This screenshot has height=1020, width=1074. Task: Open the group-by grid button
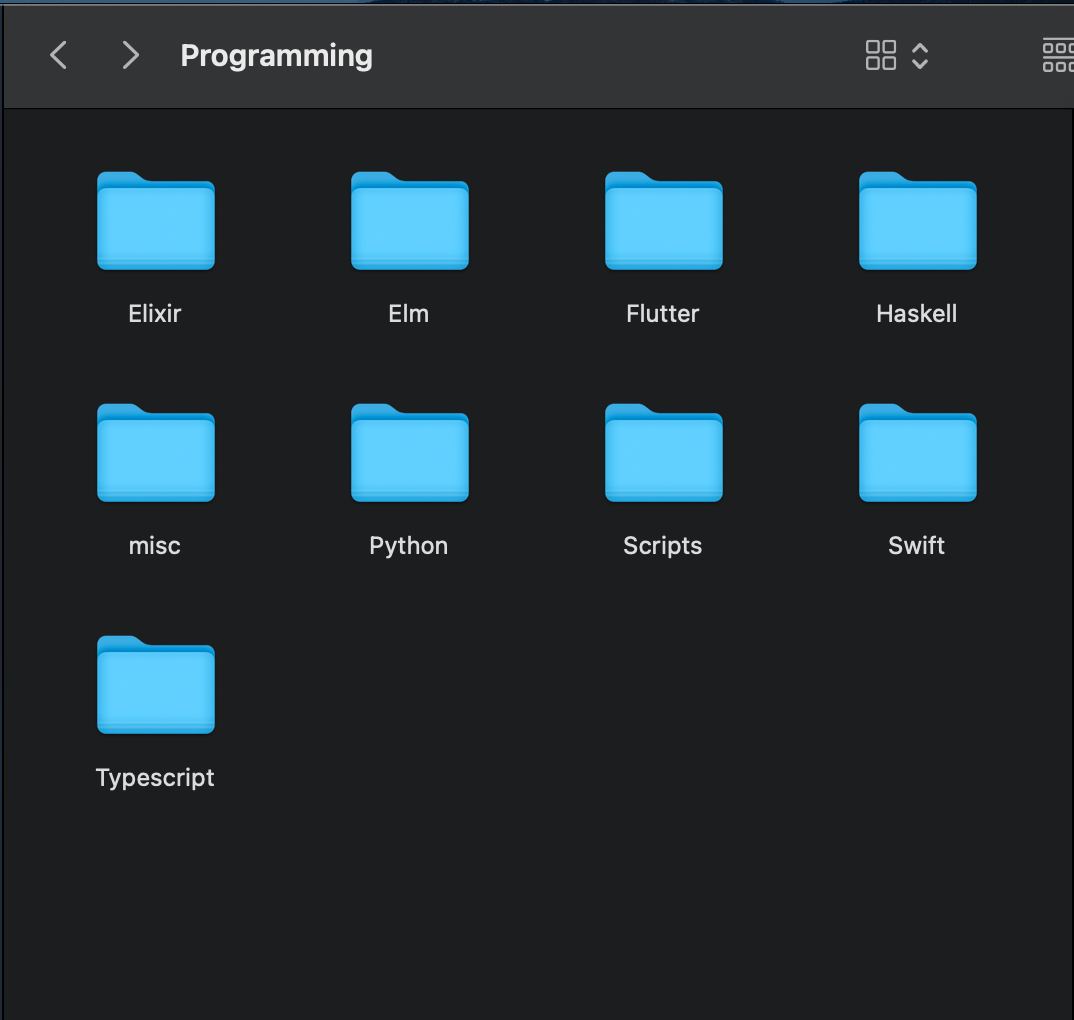pyautogui.click(x=1058, y=55)
